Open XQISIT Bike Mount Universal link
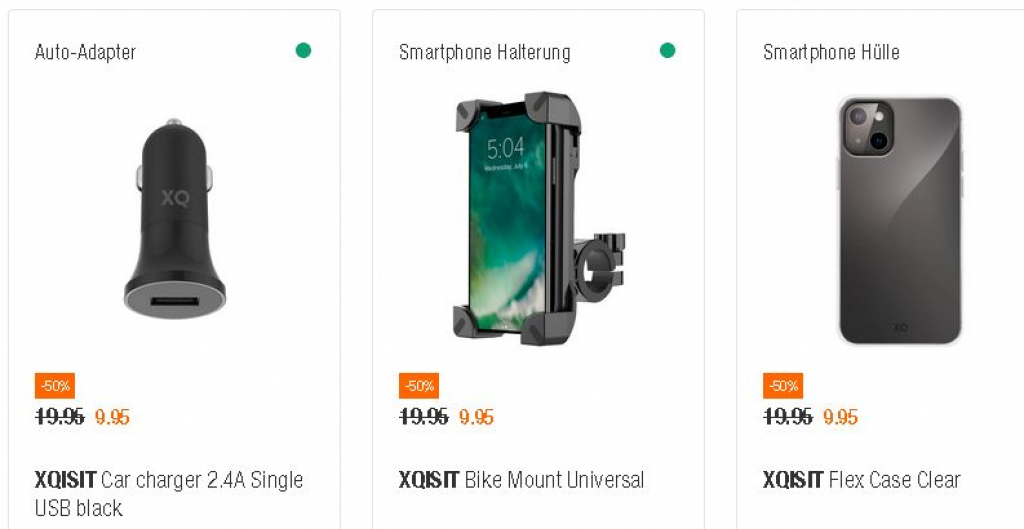This screenshot has width=1024, height=529. (x=521, y=480)
